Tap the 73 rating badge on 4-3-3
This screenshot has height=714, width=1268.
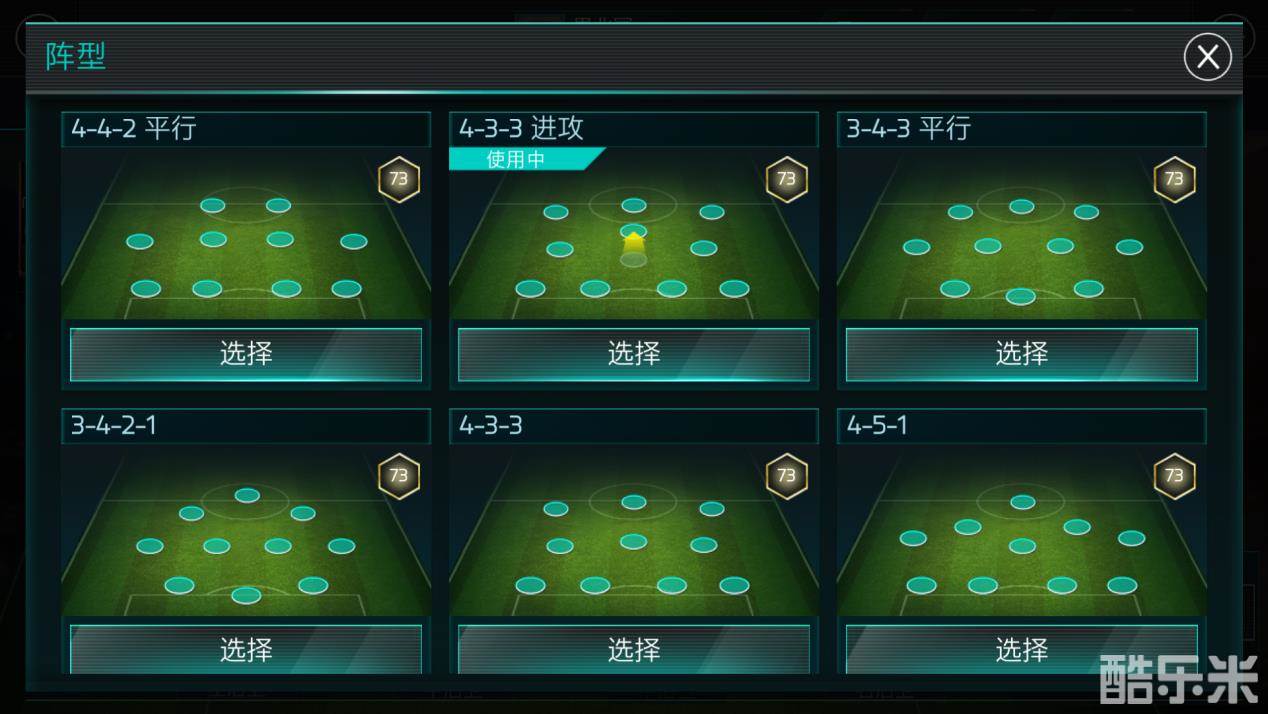(787, 476)
